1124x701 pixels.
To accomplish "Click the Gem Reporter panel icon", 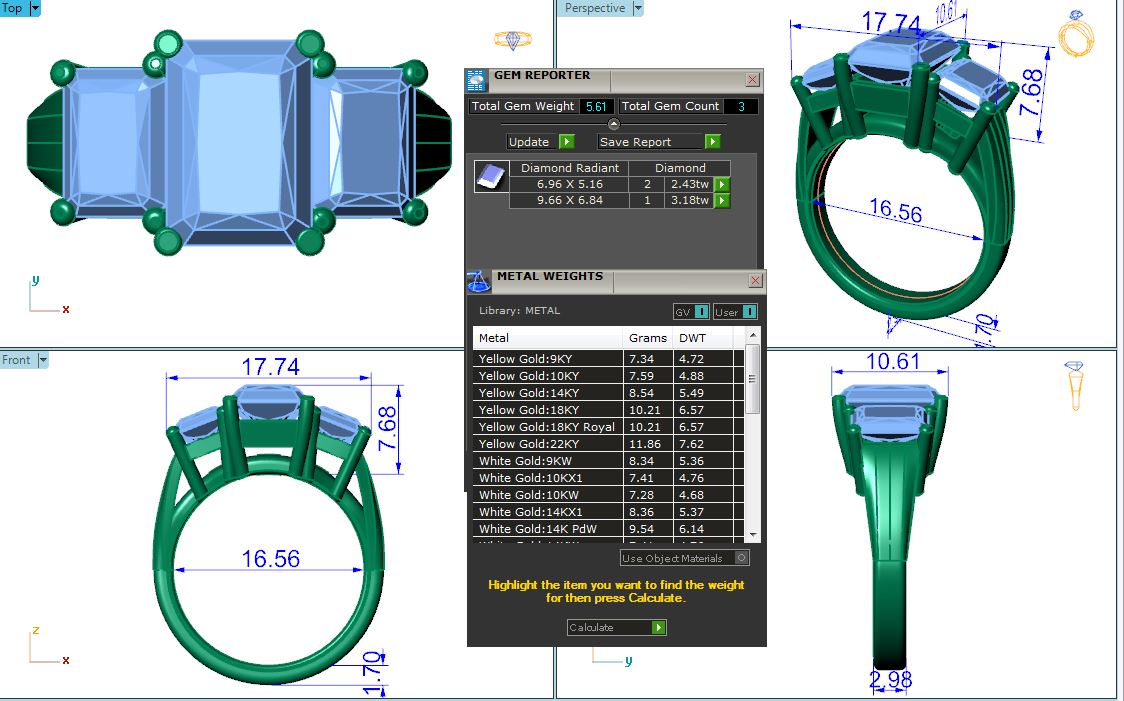I will [478, 80].
